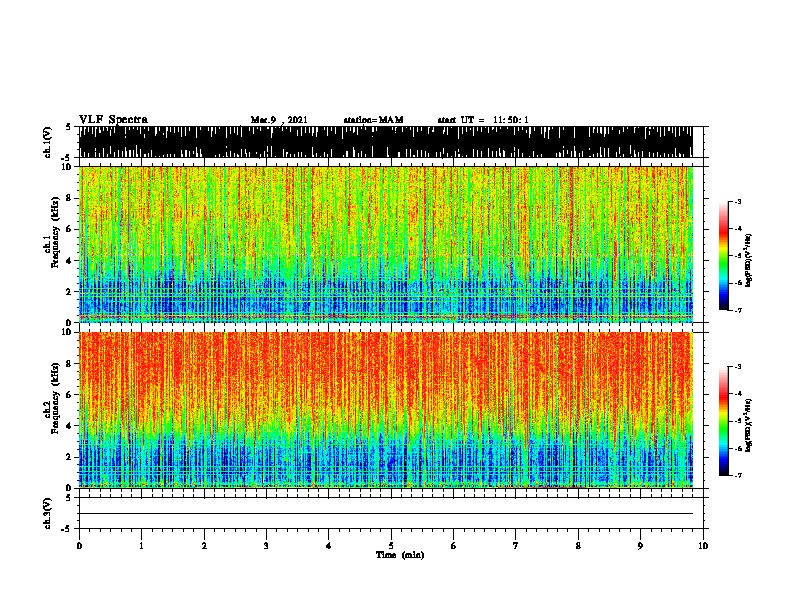The height and width of the screenshot is (612, 792).
Task: Click the time axis tick label 0
Action: (79, 546)
